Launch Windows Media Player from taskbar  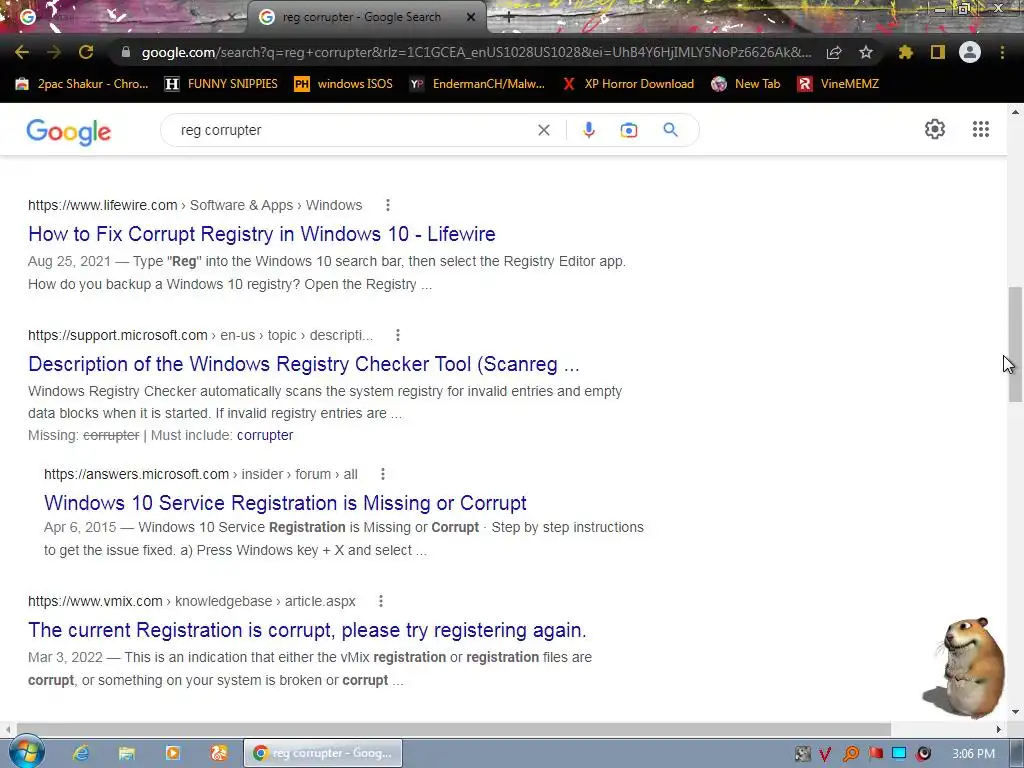pyautogui.click(x=173, y=753)
